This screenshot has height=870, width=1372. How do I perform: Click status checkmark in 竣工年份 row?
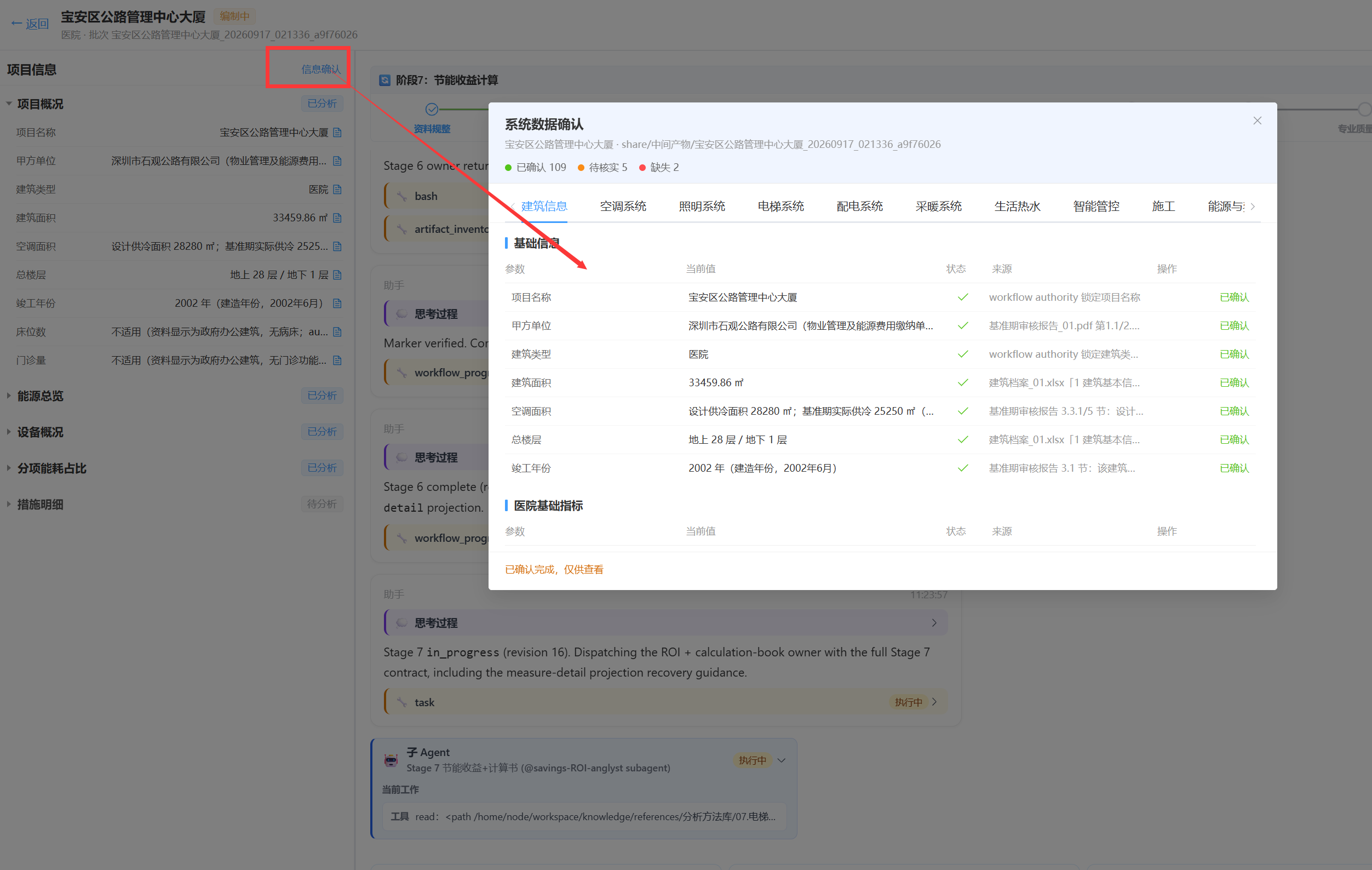pos(962,468)
